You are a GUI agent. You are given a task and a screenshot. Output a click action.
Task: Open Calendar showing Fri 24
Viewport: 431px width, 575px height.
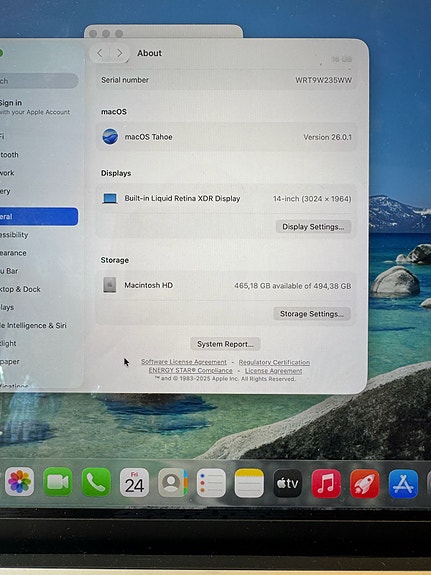134,482
